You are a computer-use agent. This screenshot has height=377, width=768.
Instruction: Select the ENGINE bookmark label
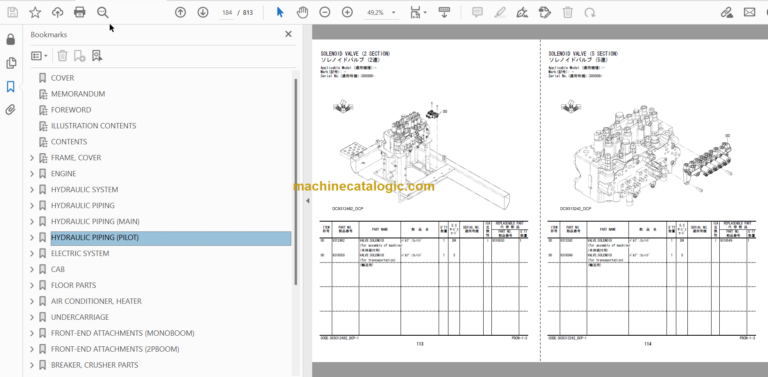click(64, 174)
